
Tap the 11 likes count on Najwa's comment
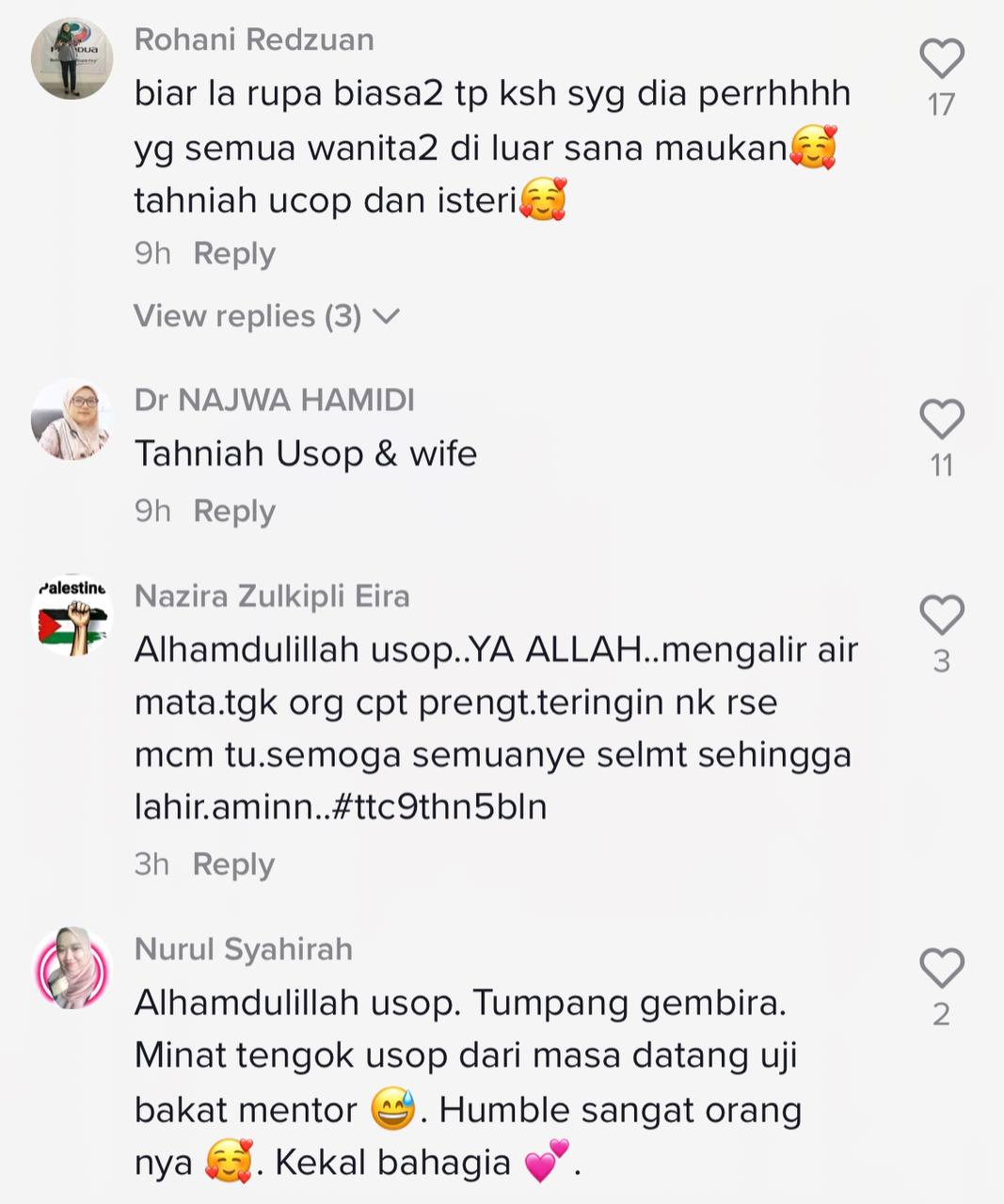942,465
